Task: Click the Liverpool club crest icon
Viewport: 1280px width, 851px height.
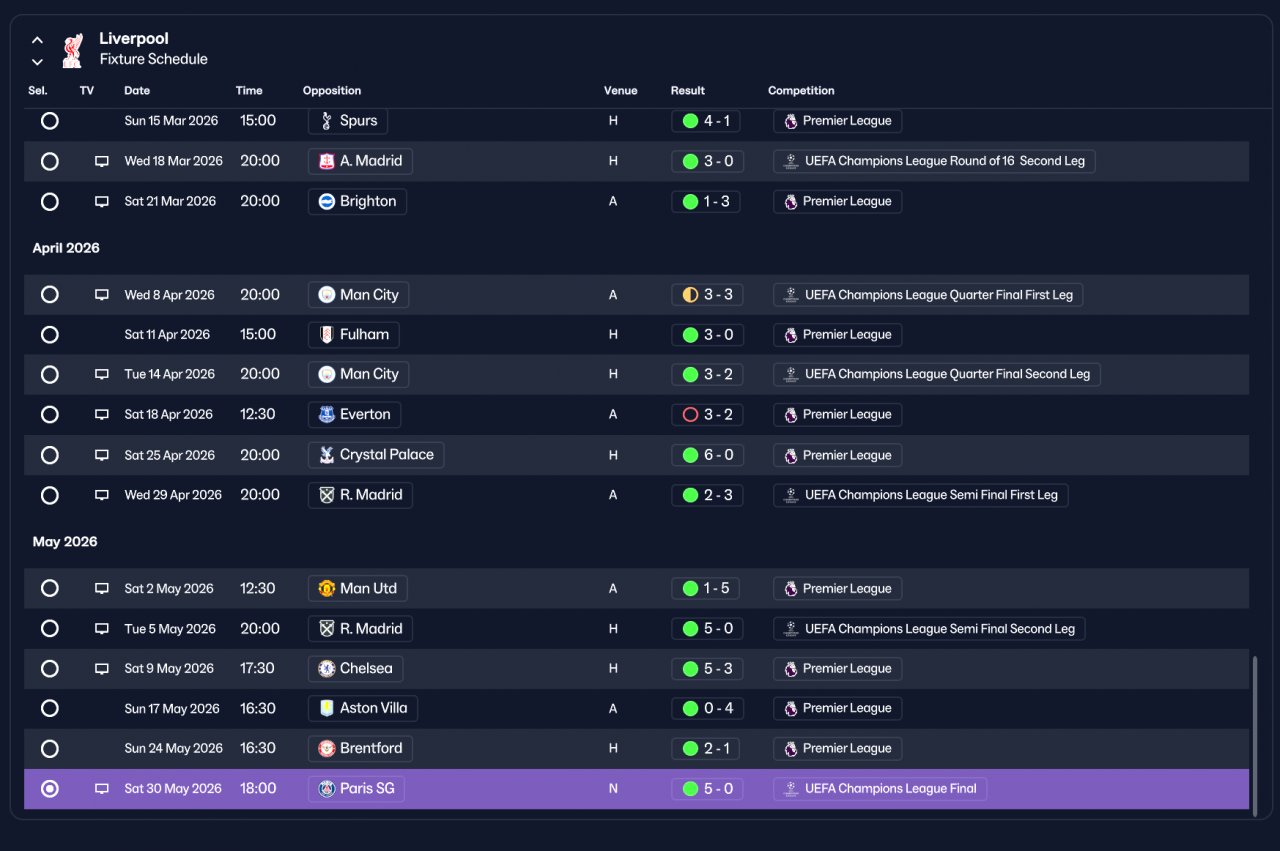Action: (72, 50)
